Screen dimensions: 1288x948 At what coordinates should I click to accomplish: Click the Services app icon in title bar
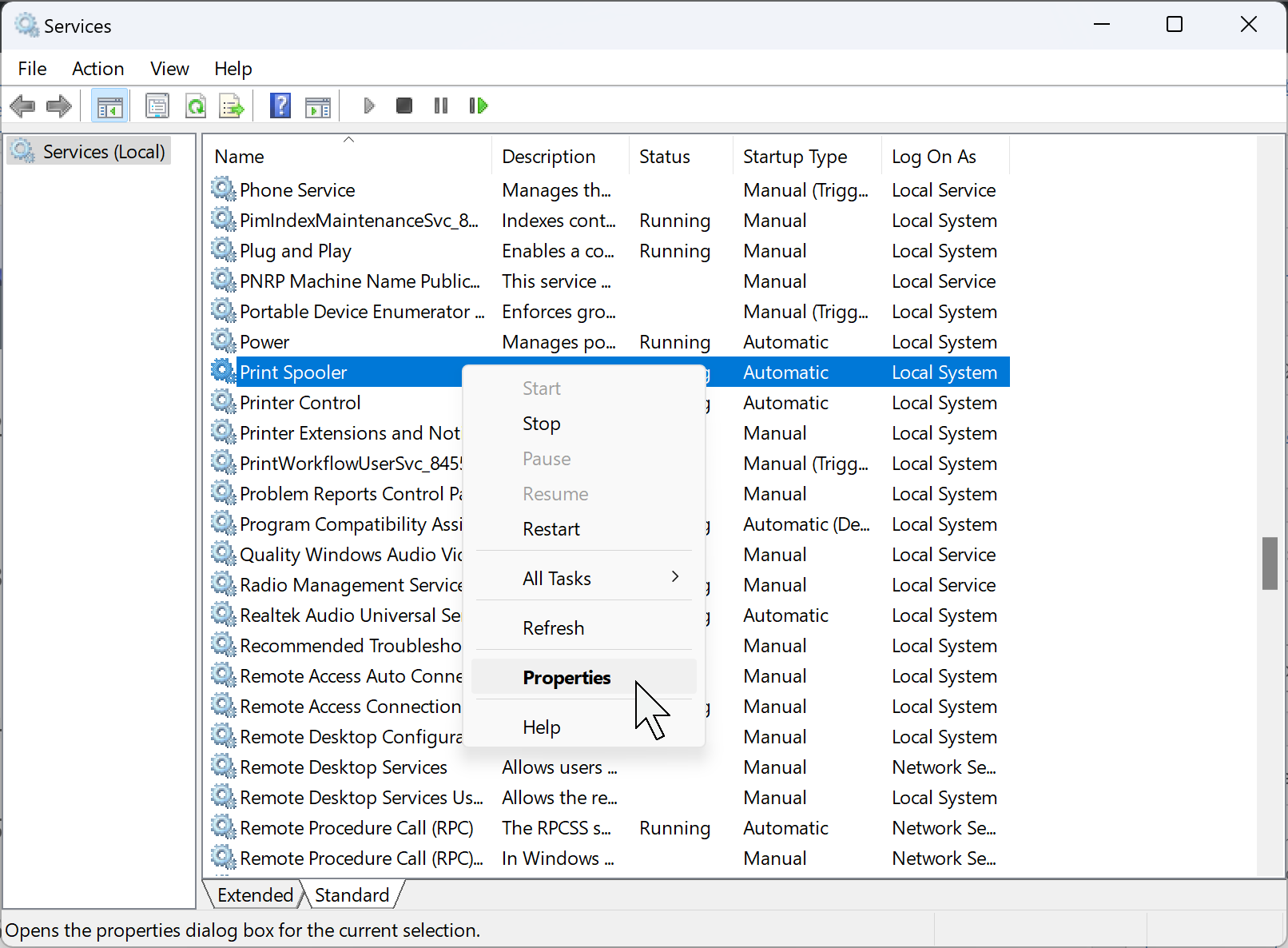pyautogui.click(x=27, y=26)
